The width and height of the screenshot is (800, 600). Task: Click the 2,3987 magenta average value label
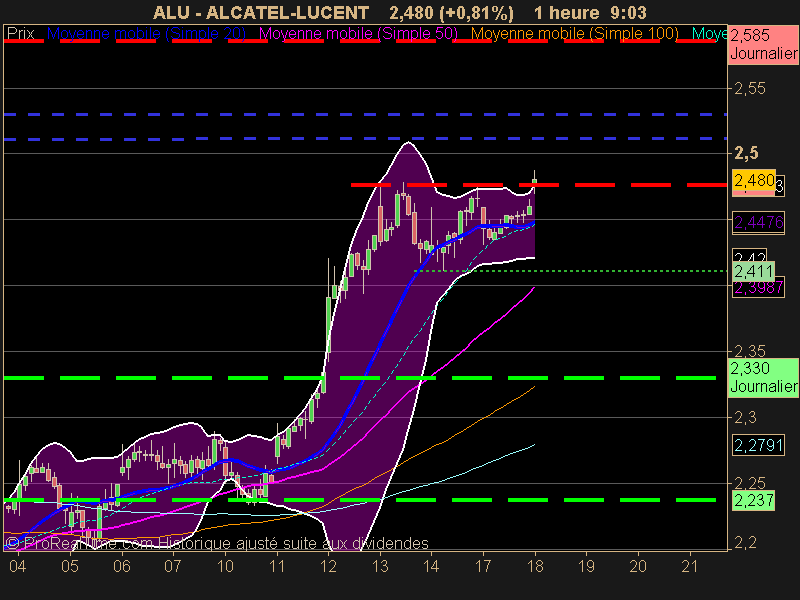[x=758, y=288]
